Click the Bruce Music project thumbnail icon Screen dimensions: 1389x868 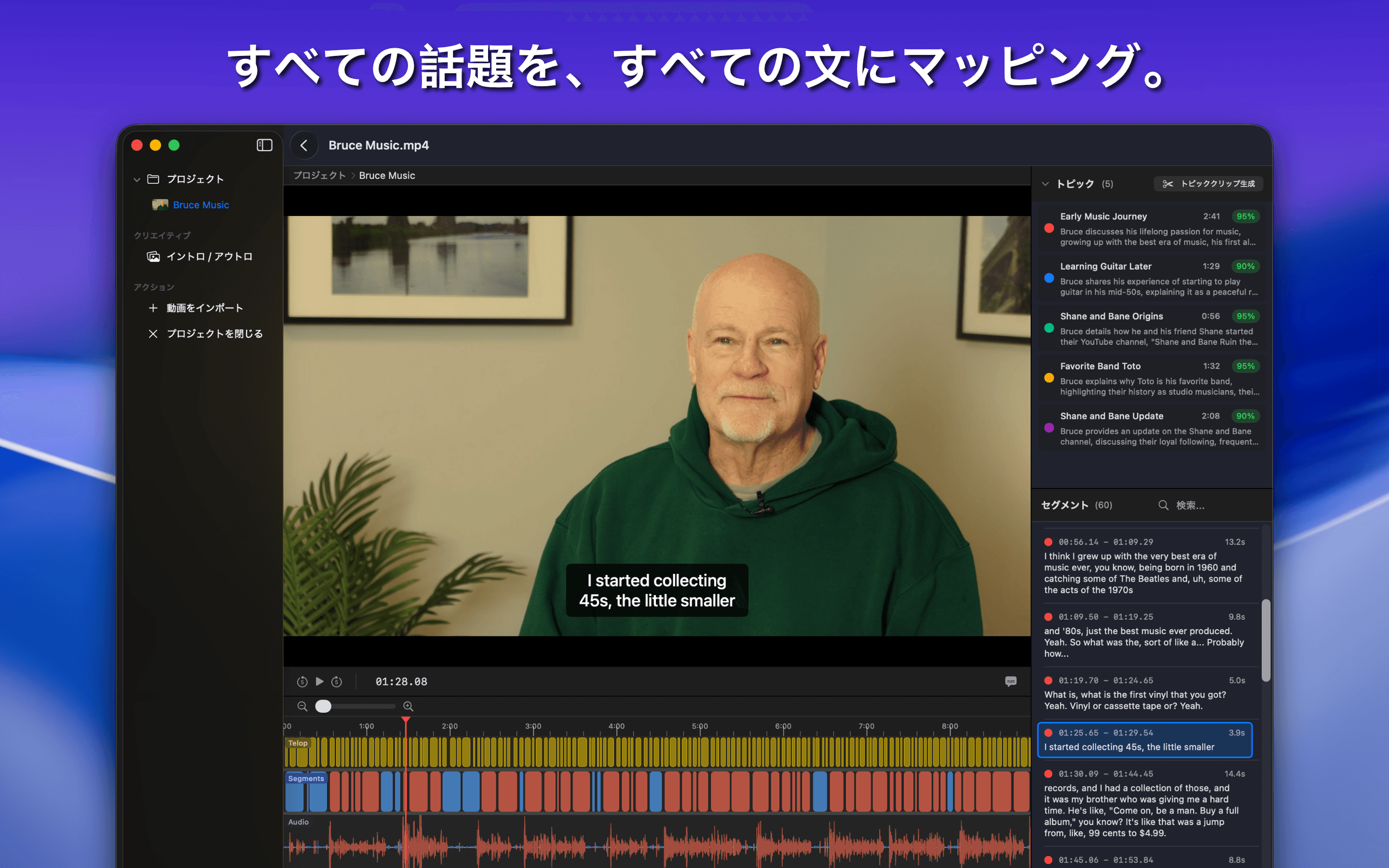pyautogui.click(x=160, y=205)
